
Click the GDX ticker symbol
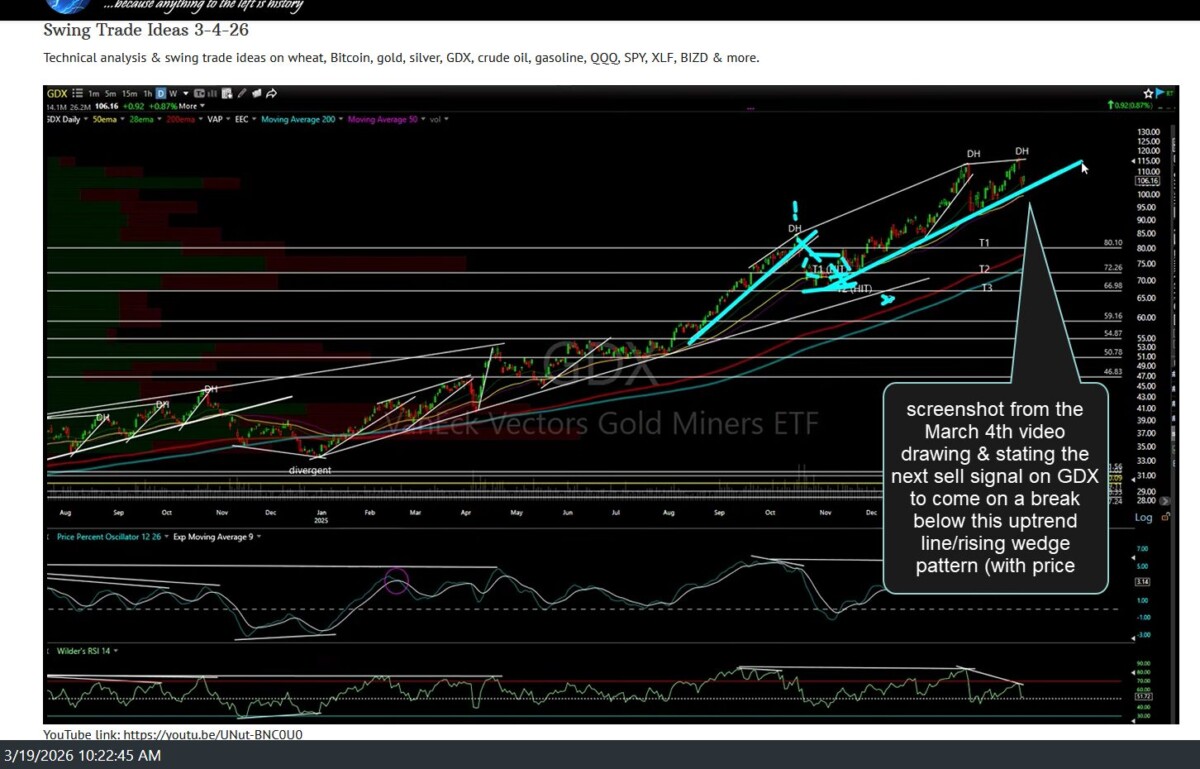[57, 93]
